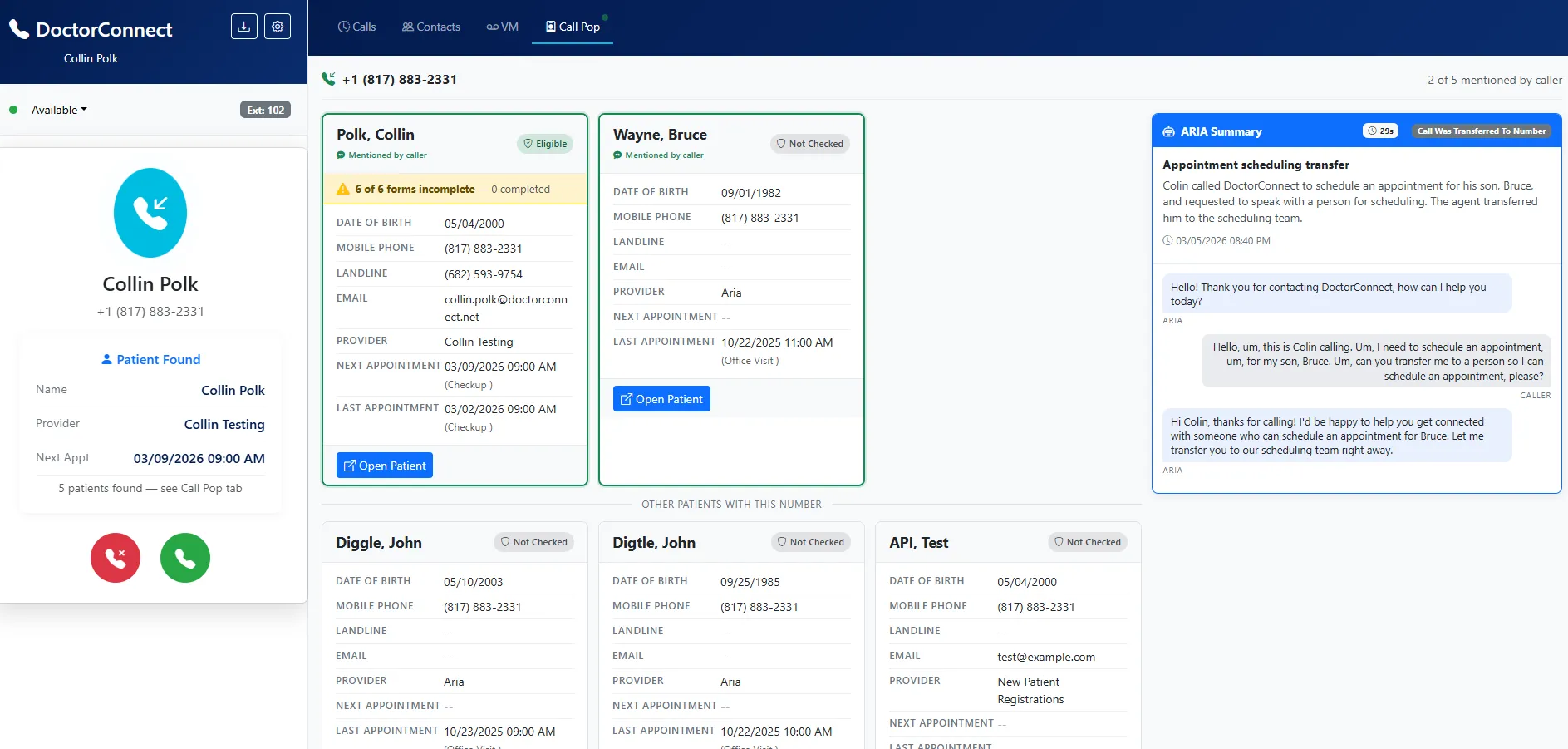Open settings gear in DoctorConnect header

coord(278,27)
